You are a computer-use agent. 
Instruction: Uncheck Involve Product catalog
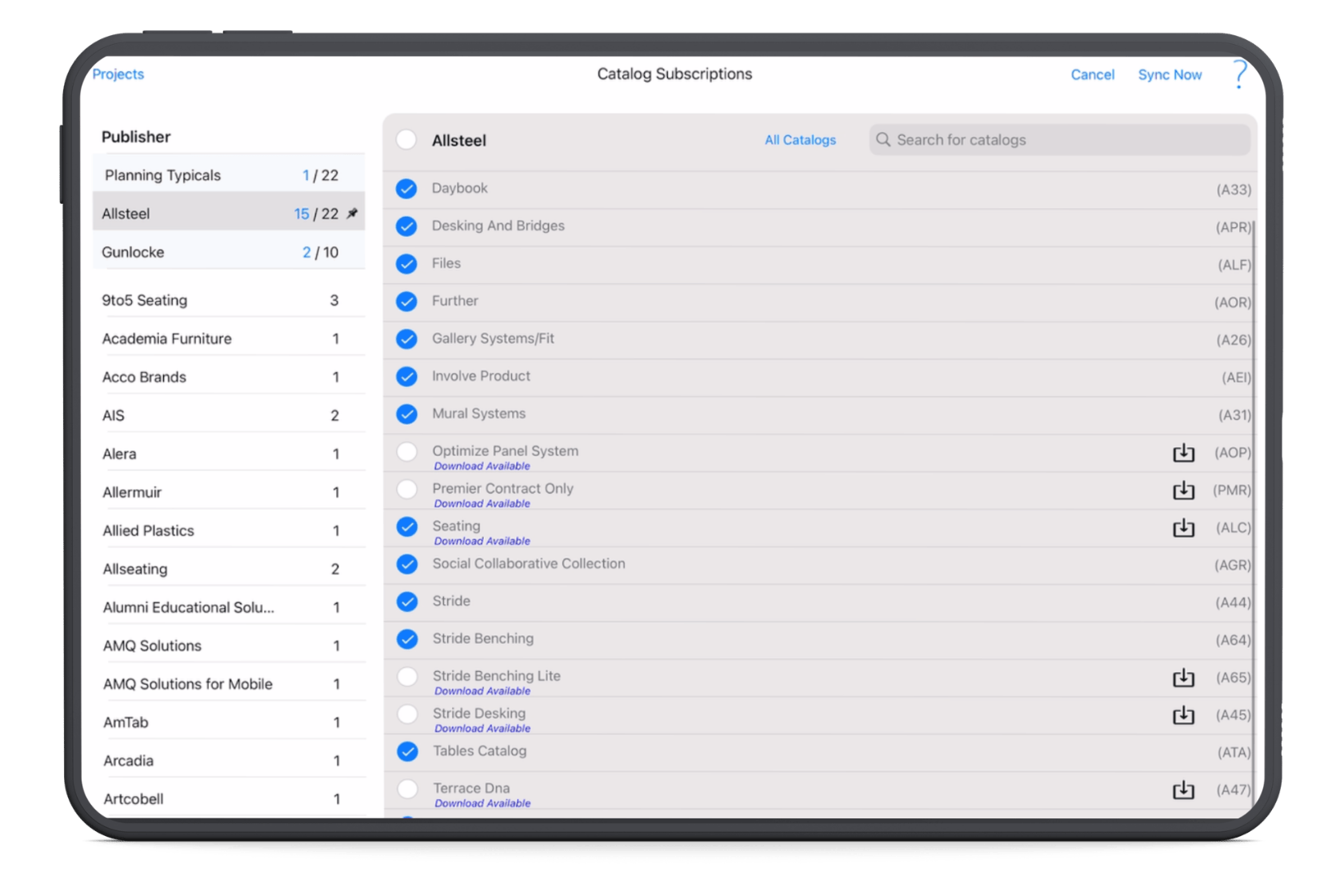coord(406,376)
